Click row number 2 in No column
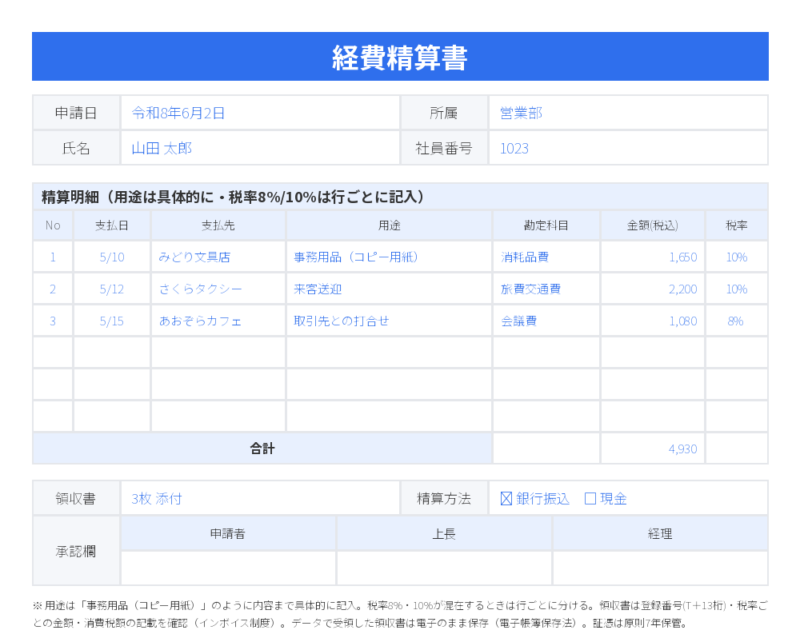This screenshot has height=638, width=800. [53, 289]
